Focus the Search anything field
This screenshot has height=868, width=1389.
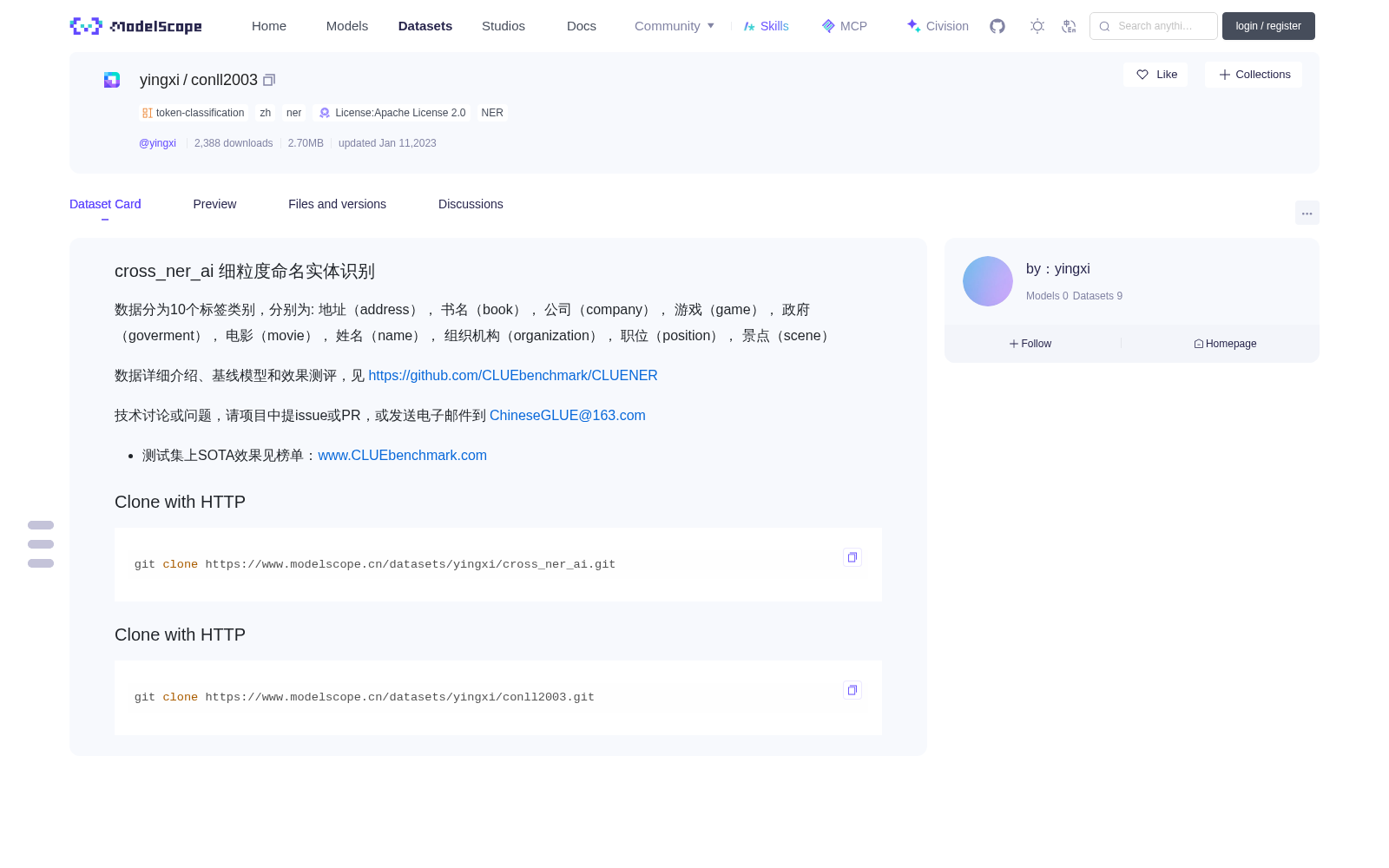pyautogui.click(x=1154, y=26)
